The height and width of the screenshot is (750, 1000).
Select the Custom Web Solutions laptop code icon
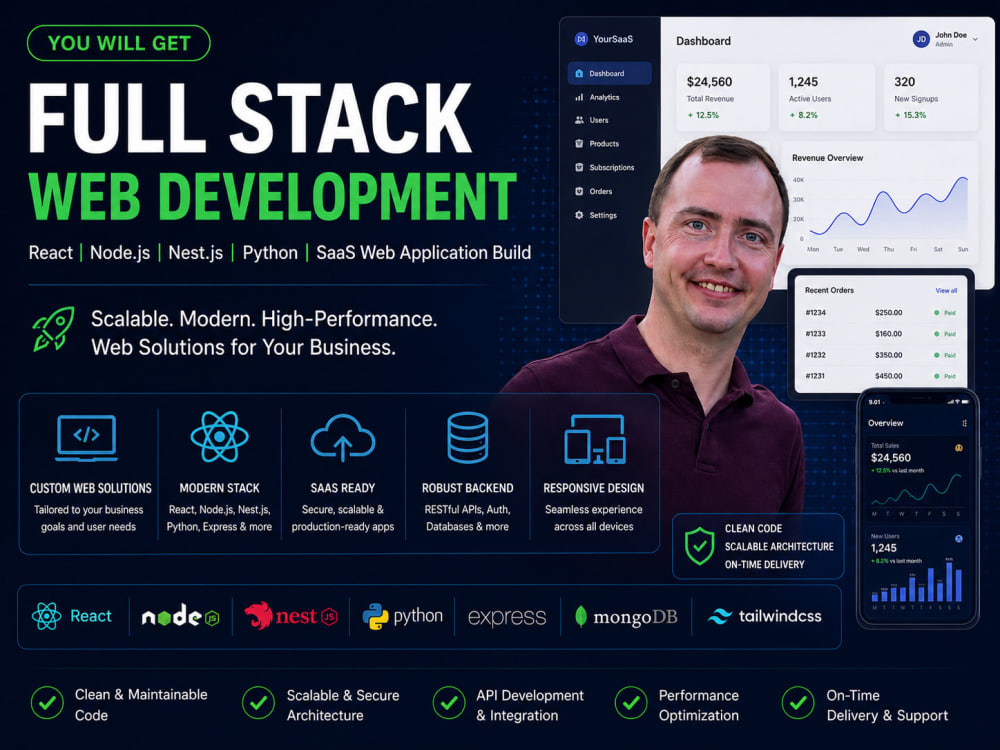pos(87,438)
